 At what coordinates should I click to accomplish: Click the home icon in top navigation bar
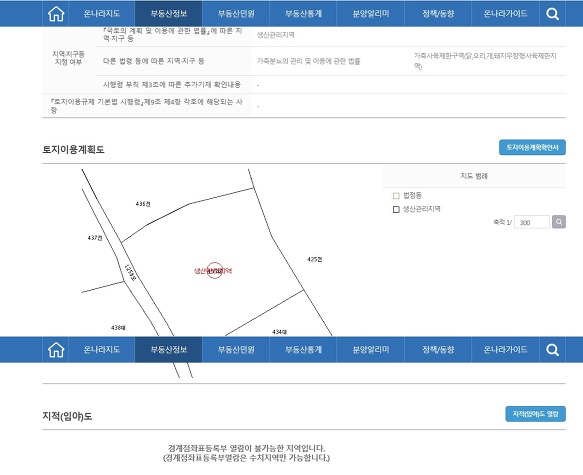[56, 14]
